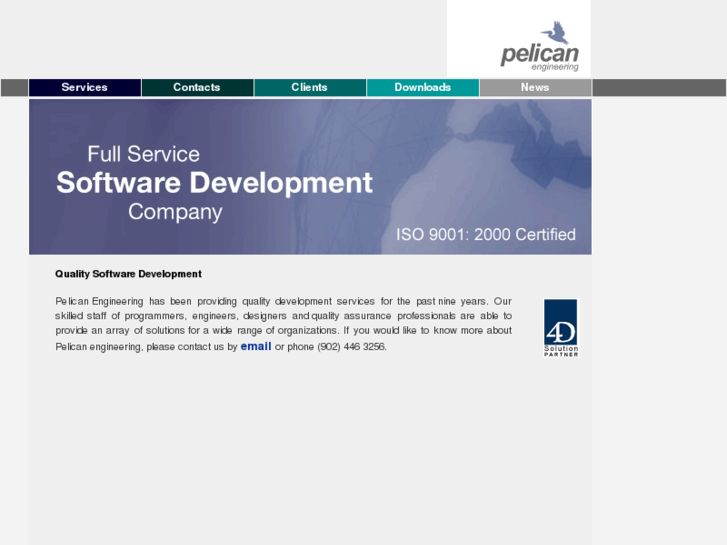Open the Downloads section

click(x=423, y=88)
